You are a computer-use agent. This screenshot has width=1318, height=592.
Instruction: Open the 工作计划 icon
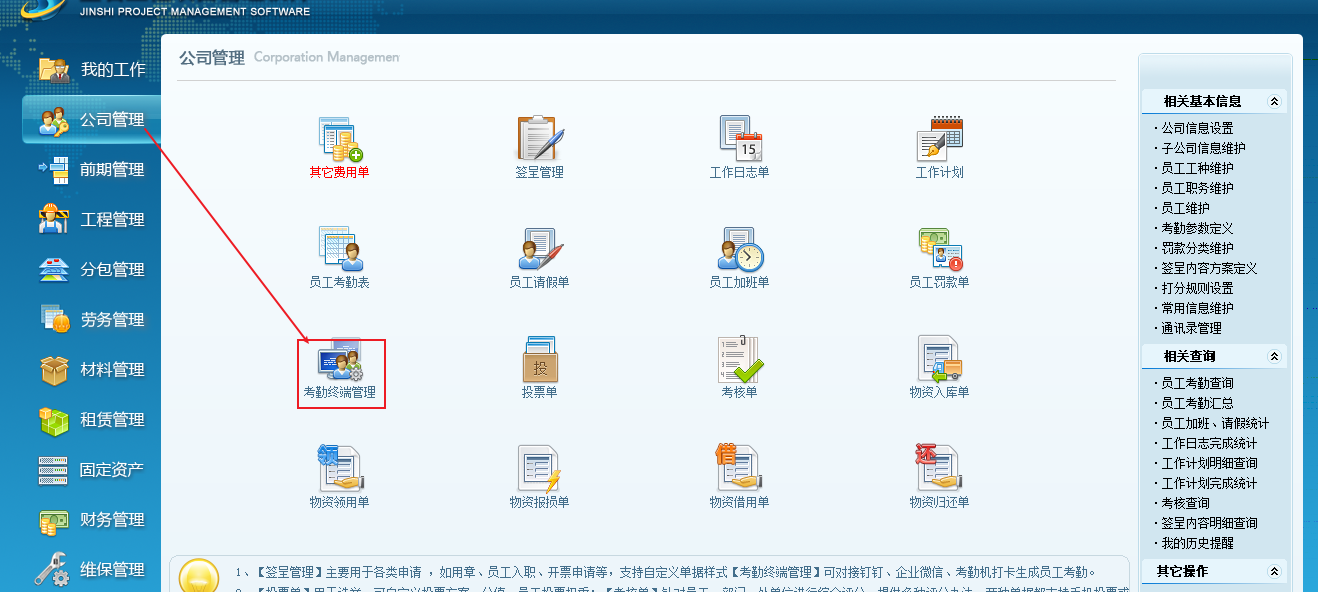pyautogui.click(x=939, y=140)
